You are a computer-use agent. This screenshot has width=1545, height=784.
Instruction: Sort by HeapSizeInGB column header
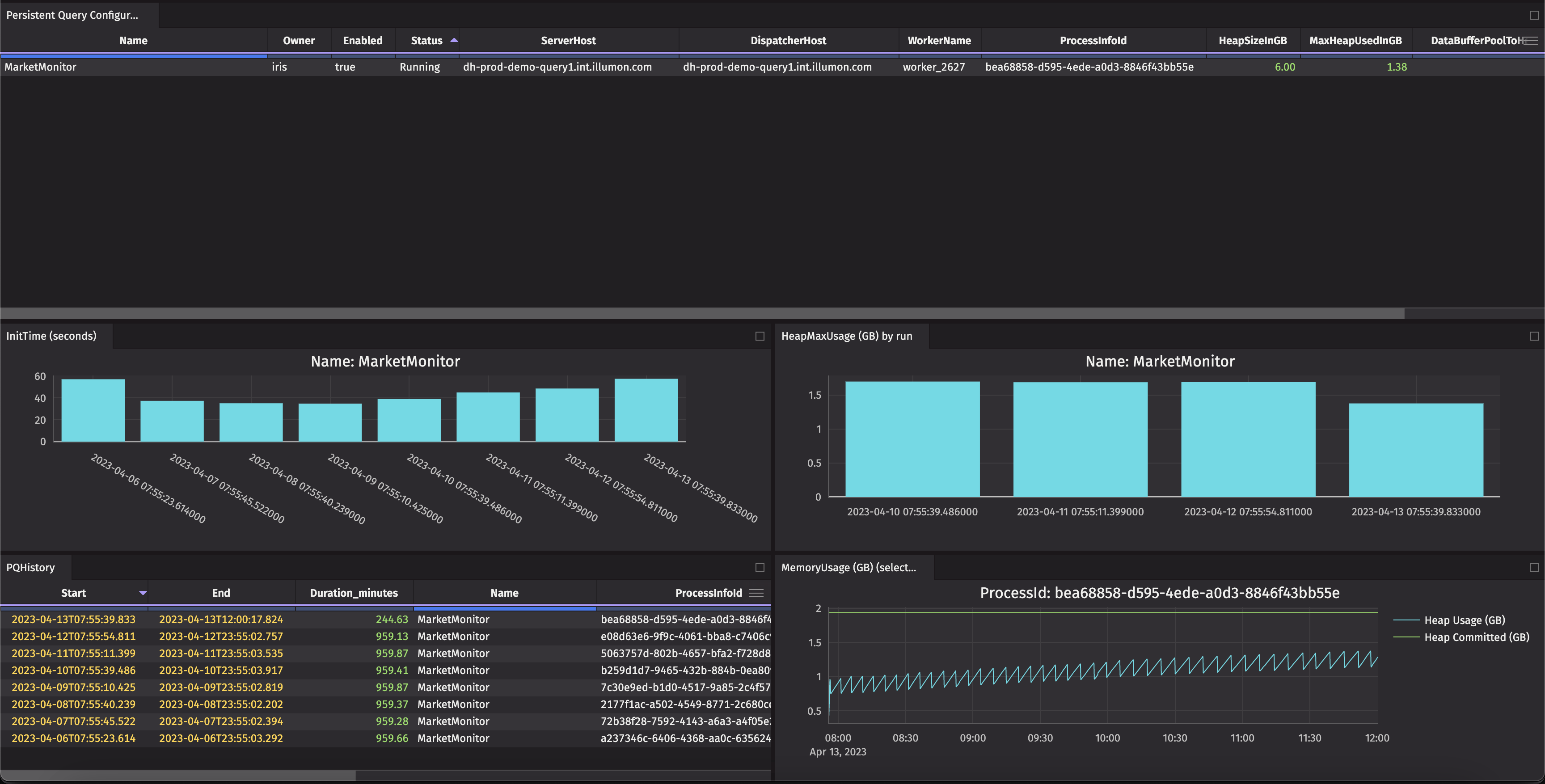(x=1252, y=40)
